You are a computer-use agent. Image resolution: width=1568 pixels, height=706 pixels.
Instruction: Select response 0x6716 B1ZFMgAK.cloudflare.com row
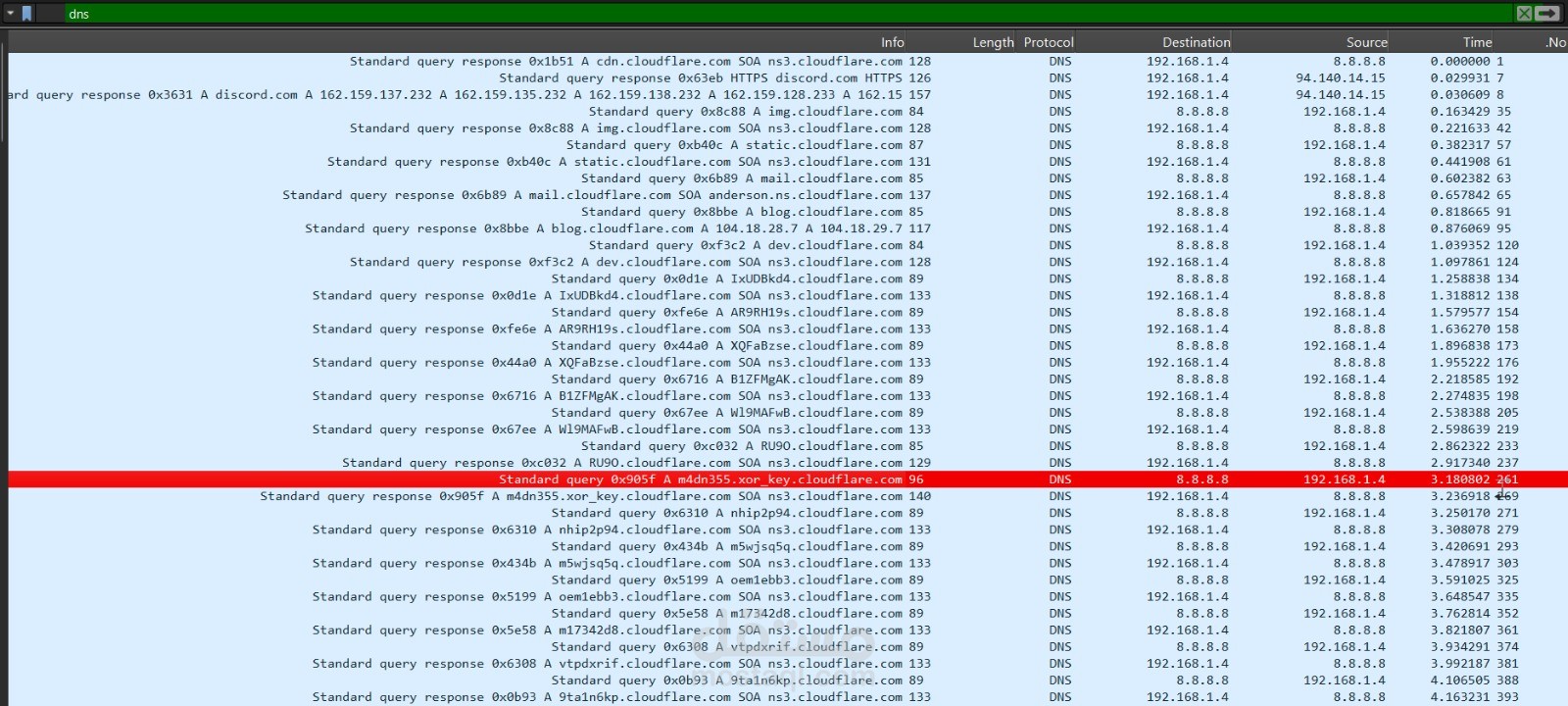pos(788,396)
